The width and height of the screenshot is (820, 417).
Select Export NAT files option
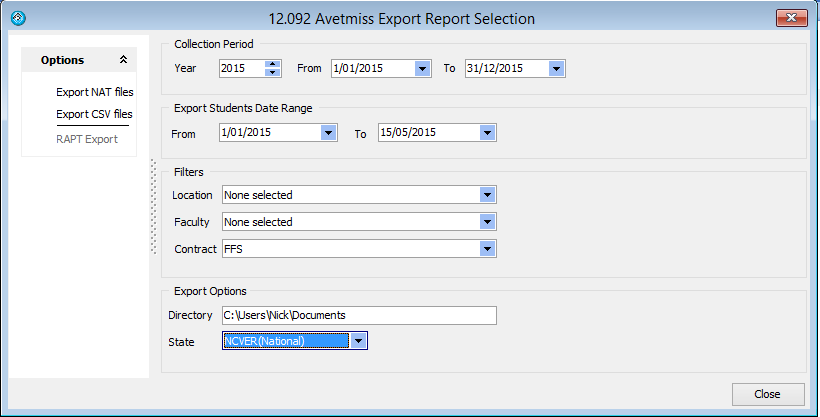click(x=94, y=91)
